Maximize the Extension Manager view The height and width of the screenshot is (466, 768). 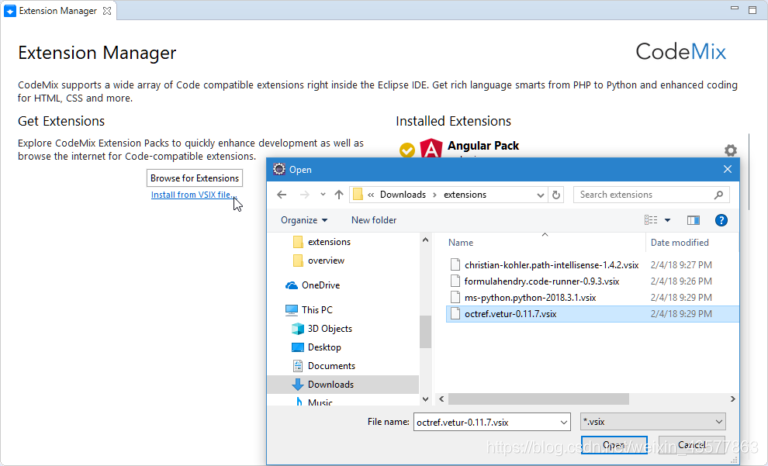point(752,10)
